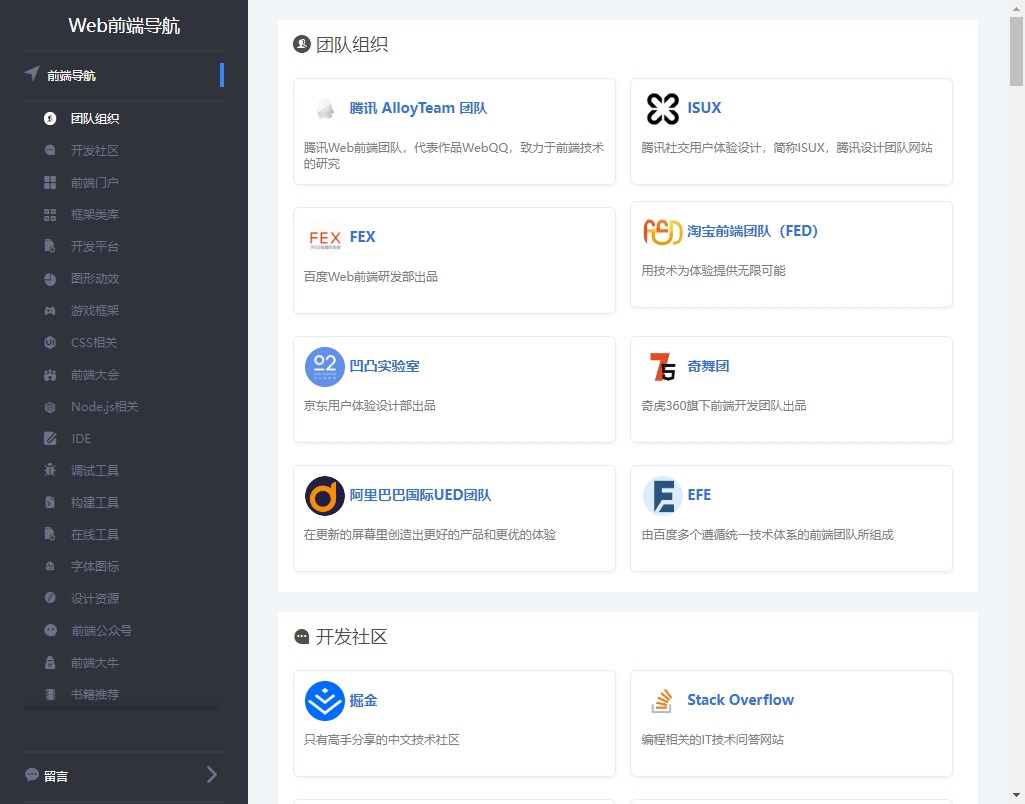Viewport: 1025px width, 804px height.
Task: Click the 开发平台 document icon in sidebar
Action: point(50,246)
